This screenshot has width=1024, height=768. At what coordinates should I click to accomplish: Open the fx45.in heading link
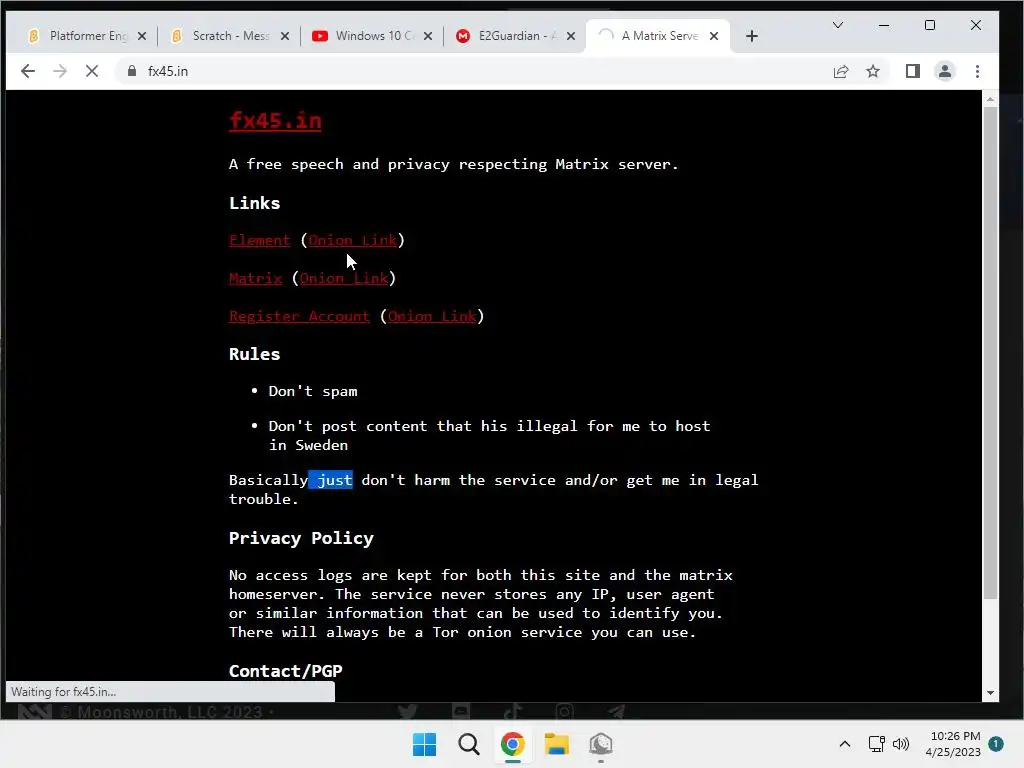(275, 121)
